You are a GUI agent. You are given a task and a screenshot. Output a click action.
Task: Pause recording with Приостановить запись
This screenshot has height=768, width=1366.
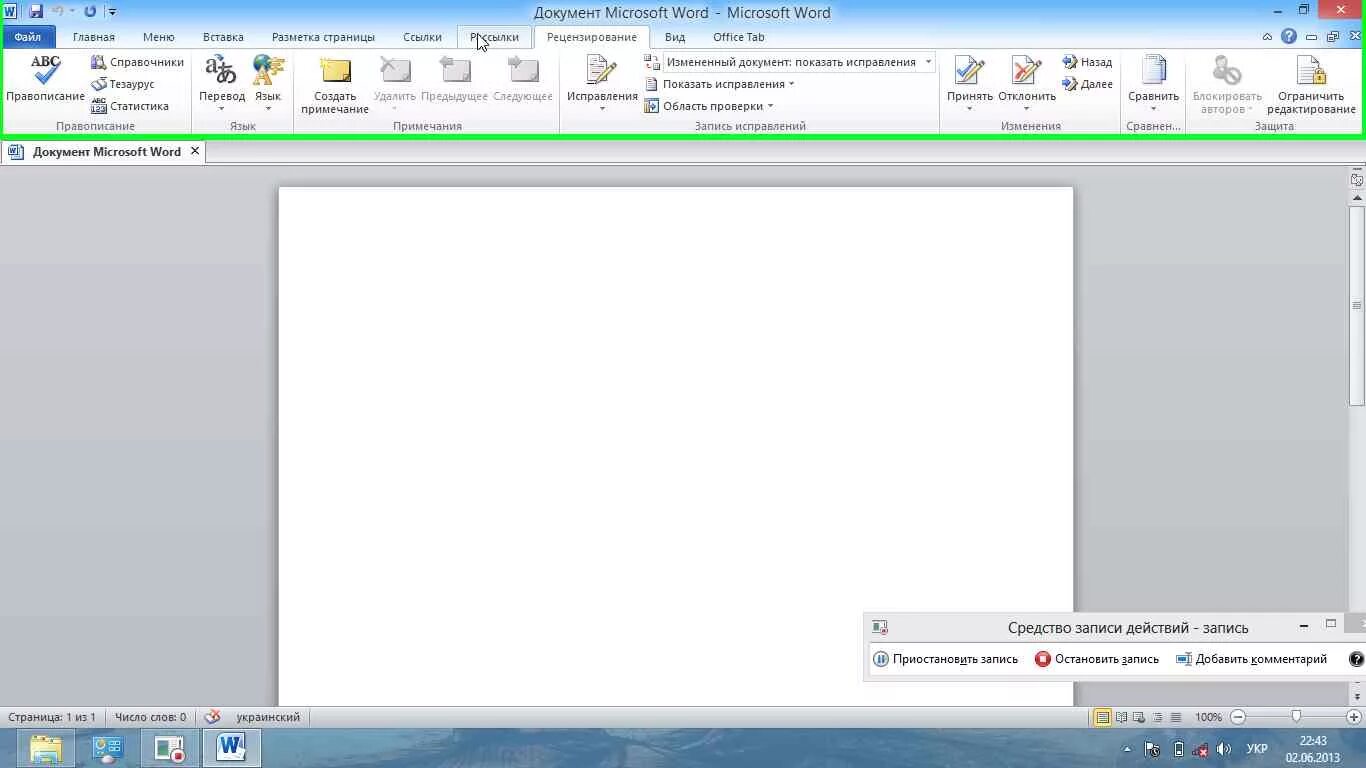tap(945, 659)
